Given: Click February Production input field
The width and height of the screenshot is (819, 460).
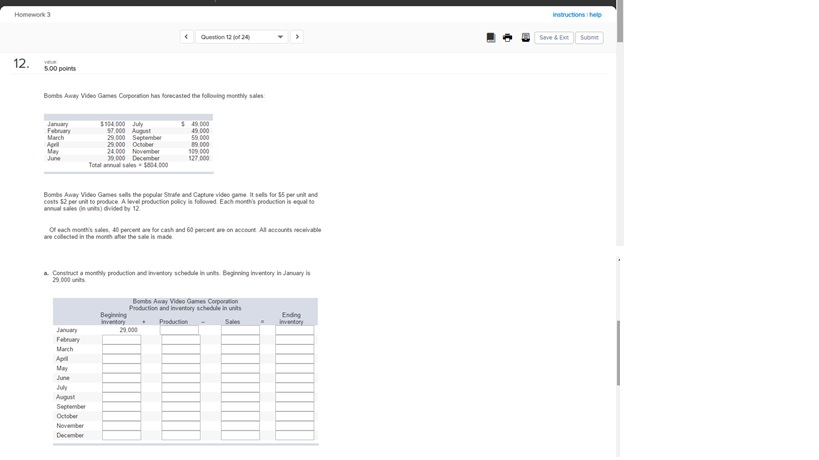Looking at the screenshot, I should (x=181, y=340).
